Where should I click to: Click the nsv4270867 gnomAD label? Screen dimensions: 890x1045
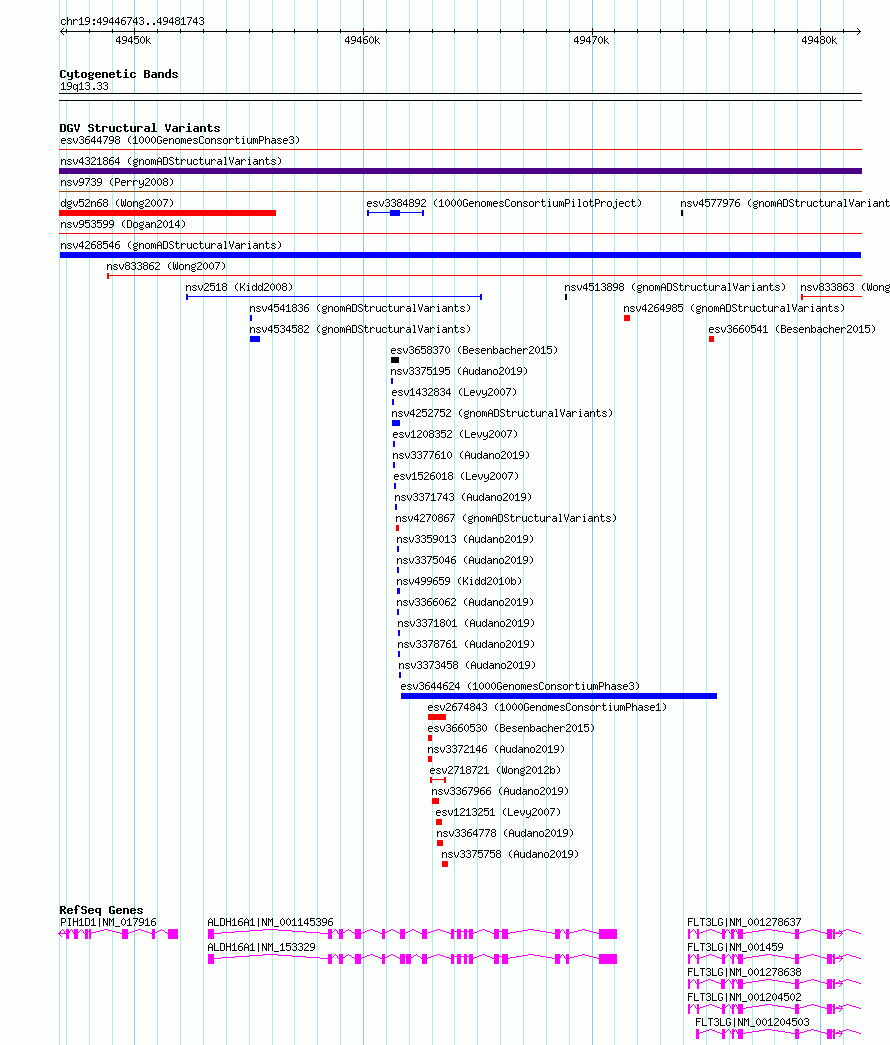[x=506, y=518]
